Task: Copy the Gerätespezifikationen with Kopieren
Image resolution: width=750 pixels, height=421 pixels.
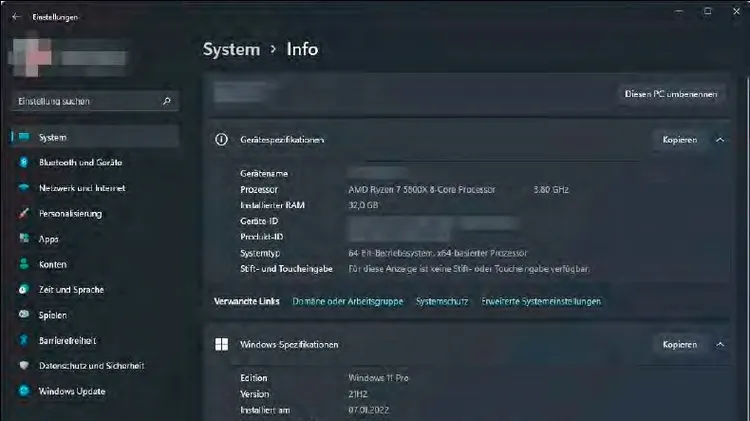Action: 680,140
